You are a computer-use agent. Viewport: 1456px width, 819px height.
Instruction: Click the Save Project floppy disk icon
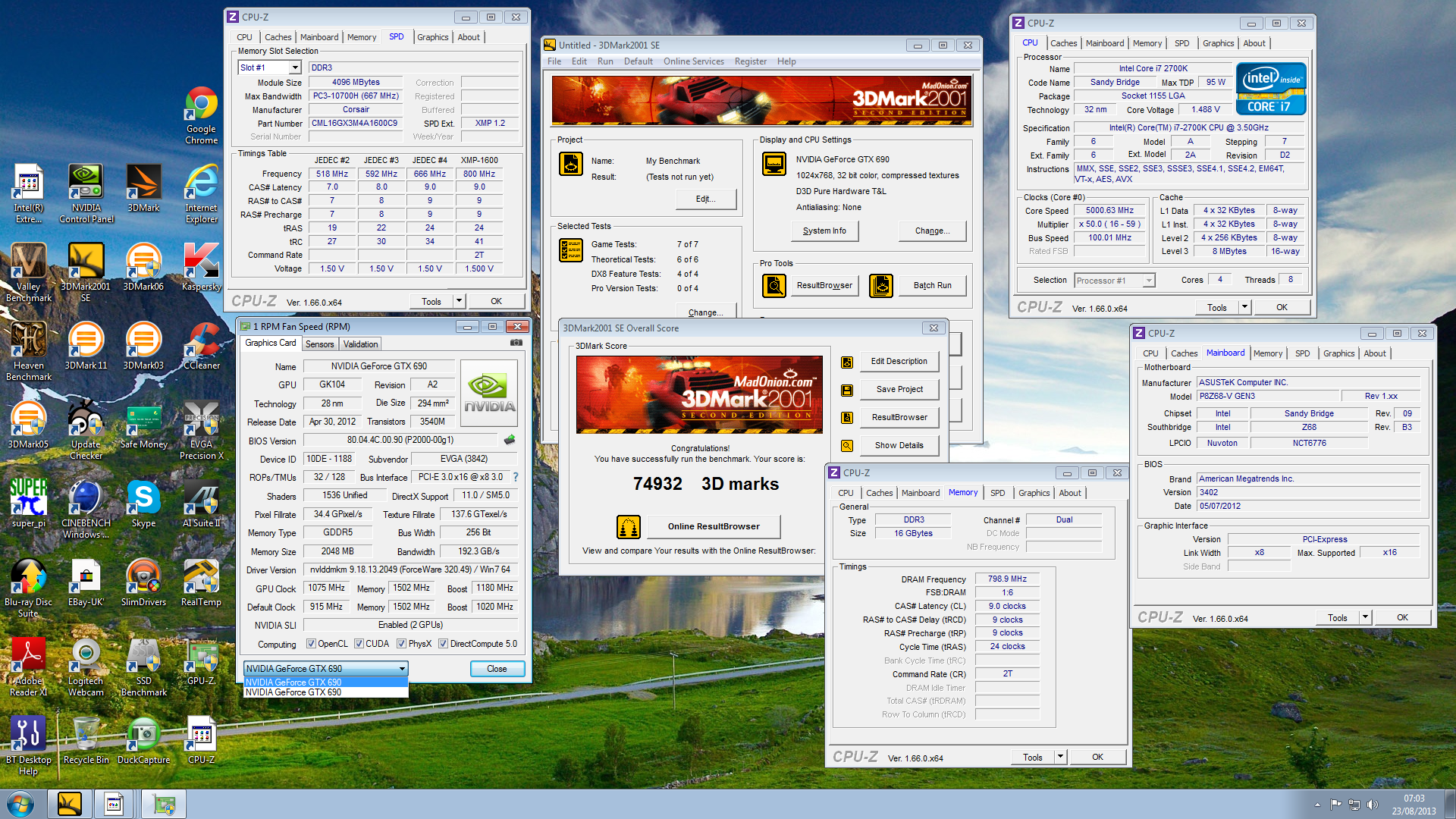click(847, 390)
